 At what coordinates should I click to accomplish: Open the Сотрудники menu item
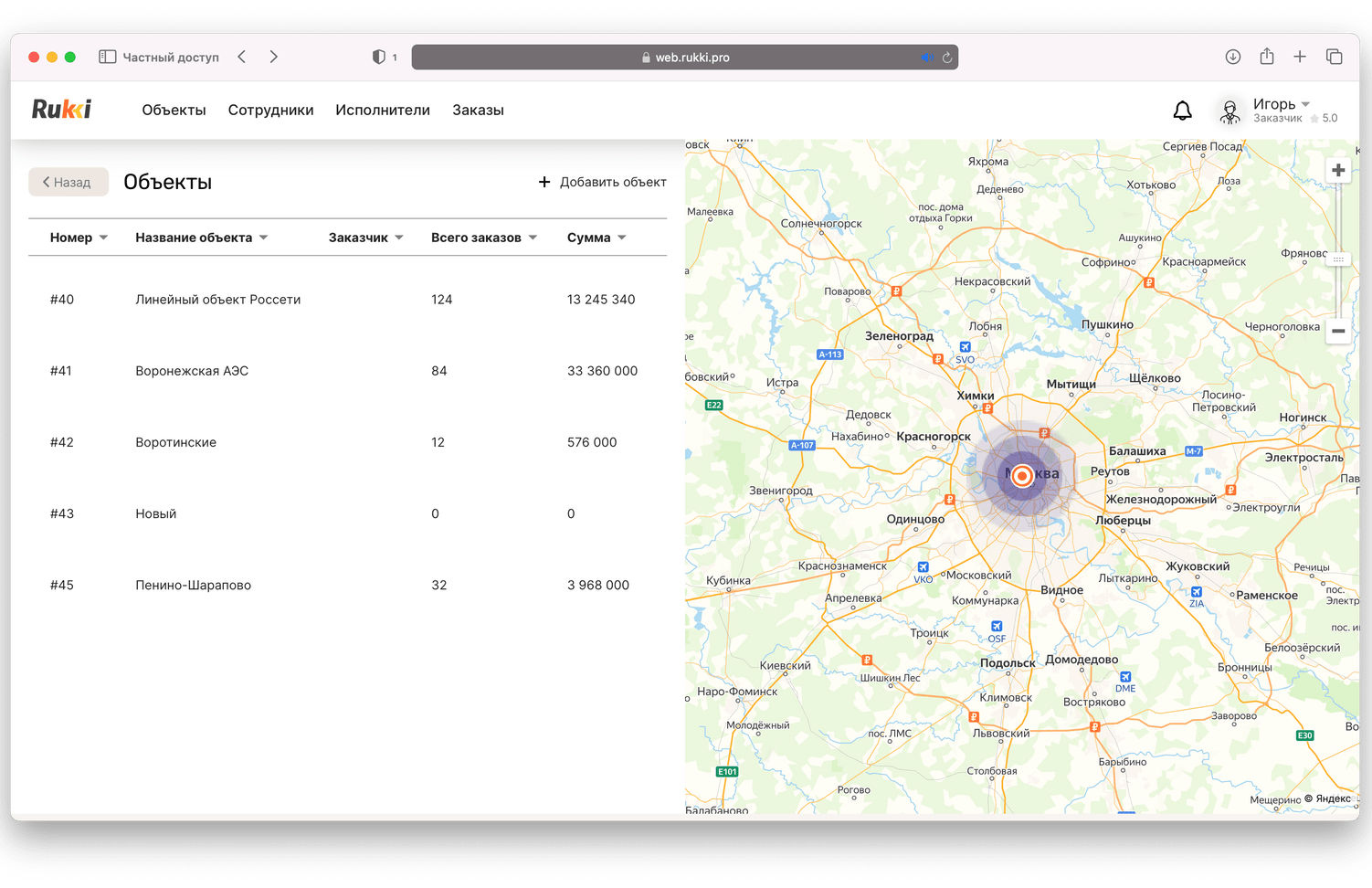(270, 110)
